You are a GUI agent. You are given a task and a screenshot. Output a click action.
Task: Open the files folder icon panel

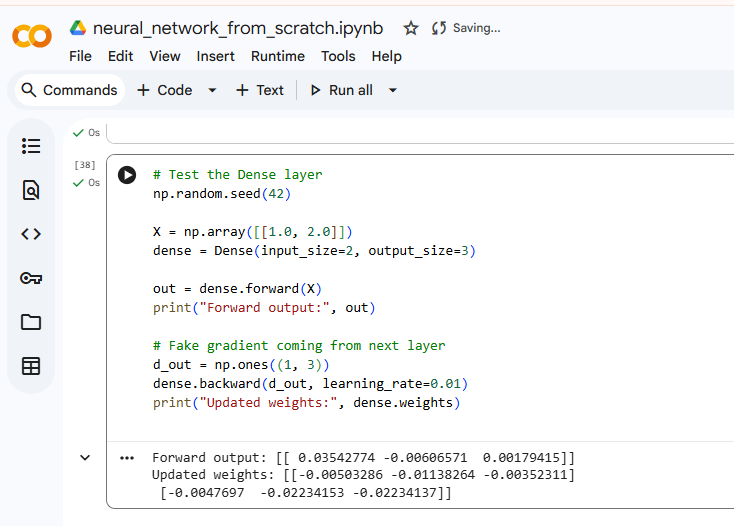tap(31, 322)
